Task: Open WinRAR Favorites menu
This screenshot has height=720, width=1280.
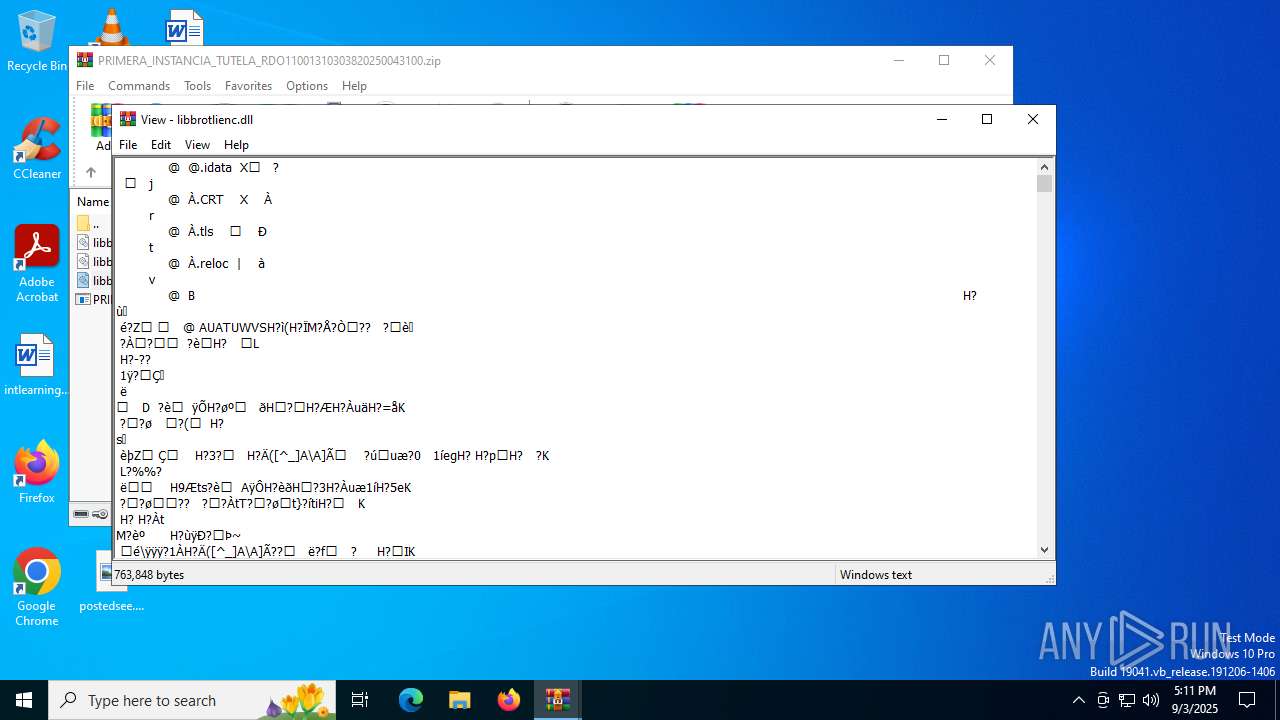Action: 248,86
